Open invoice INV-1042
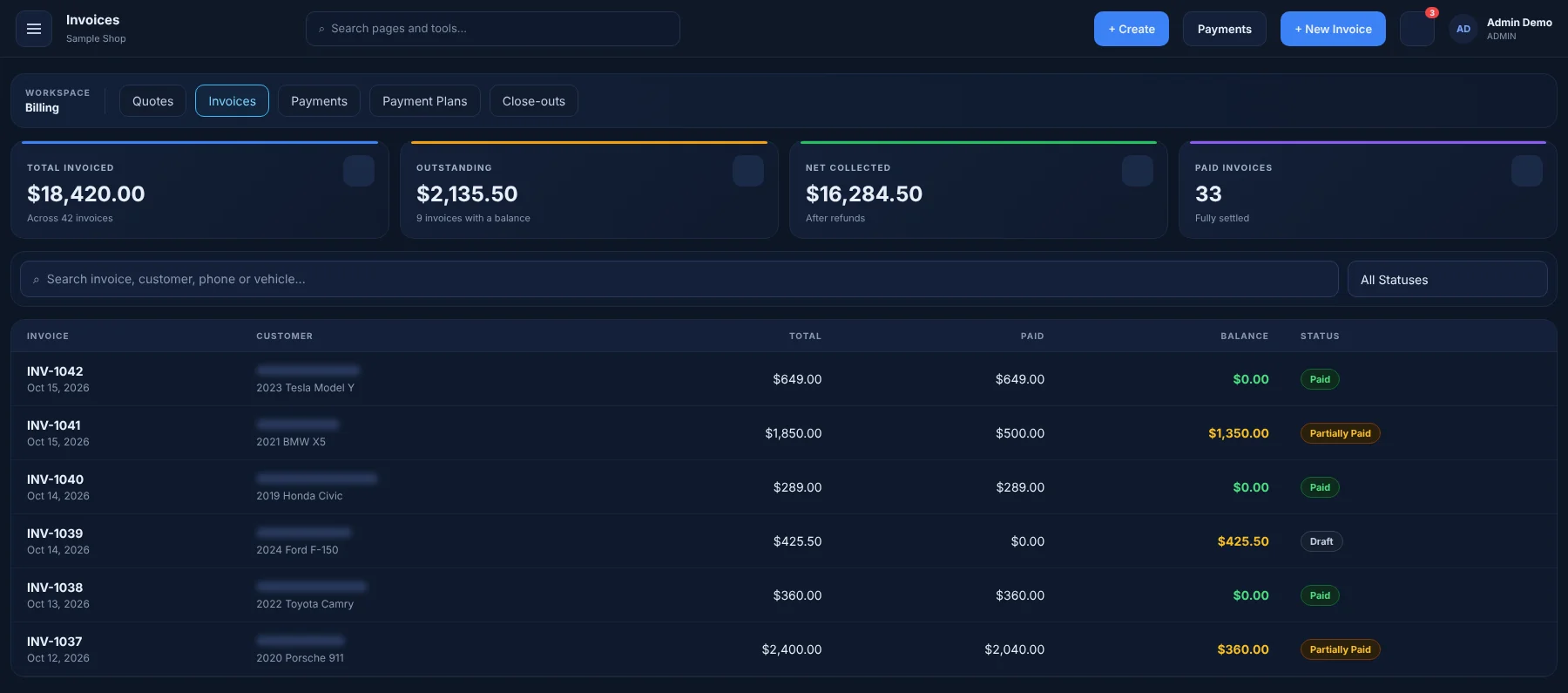Screen dimensions: 1568x693 click(55, 371)
